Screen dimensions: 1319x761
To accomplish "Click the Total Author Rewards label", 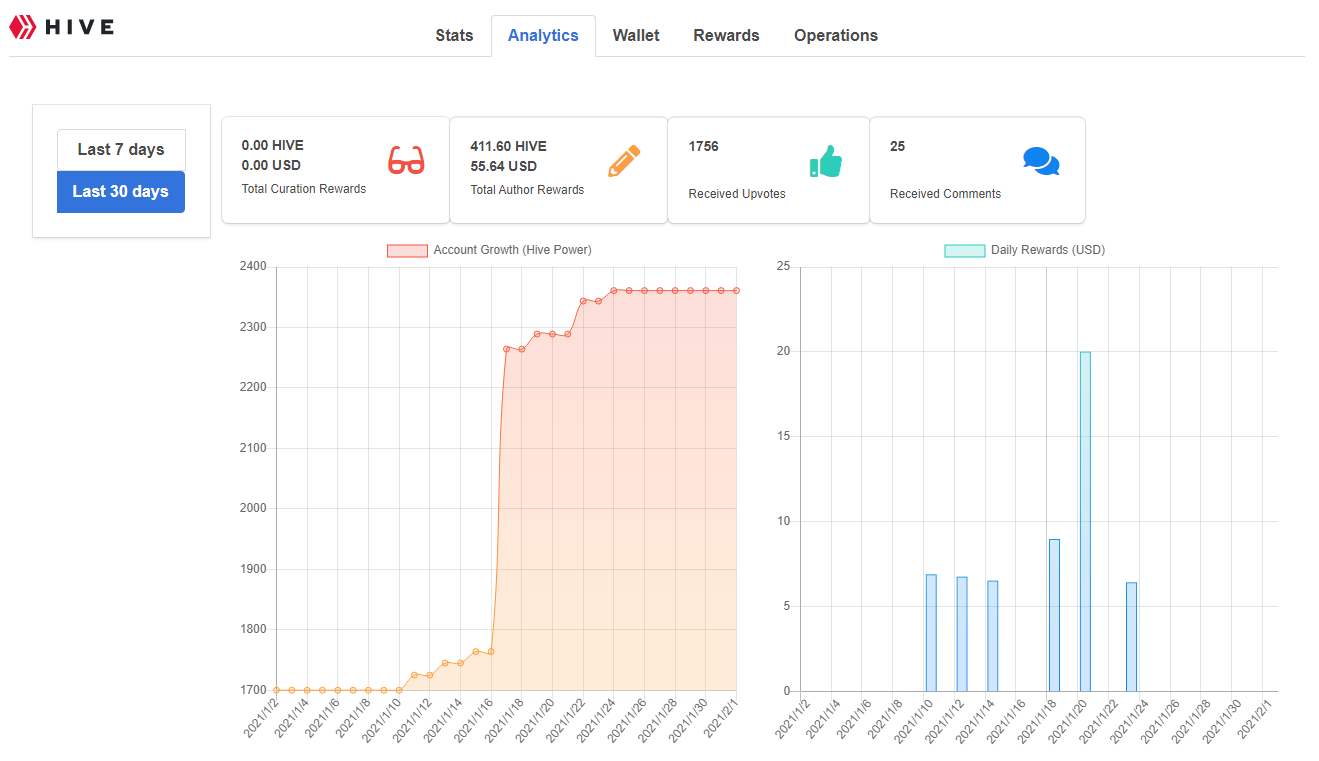I will (x=527, y=189).
